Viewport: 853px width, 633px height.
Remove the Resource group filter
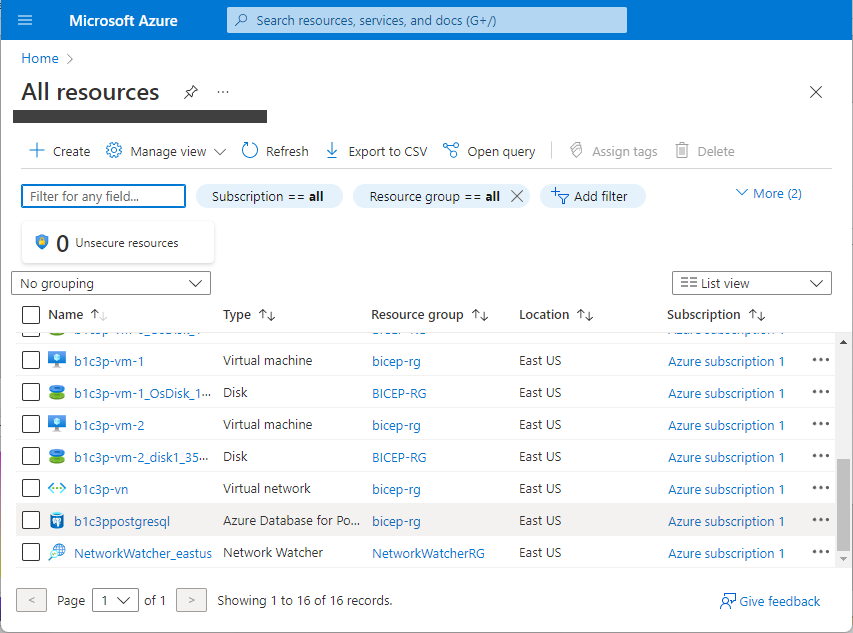(x=517, y=196)
